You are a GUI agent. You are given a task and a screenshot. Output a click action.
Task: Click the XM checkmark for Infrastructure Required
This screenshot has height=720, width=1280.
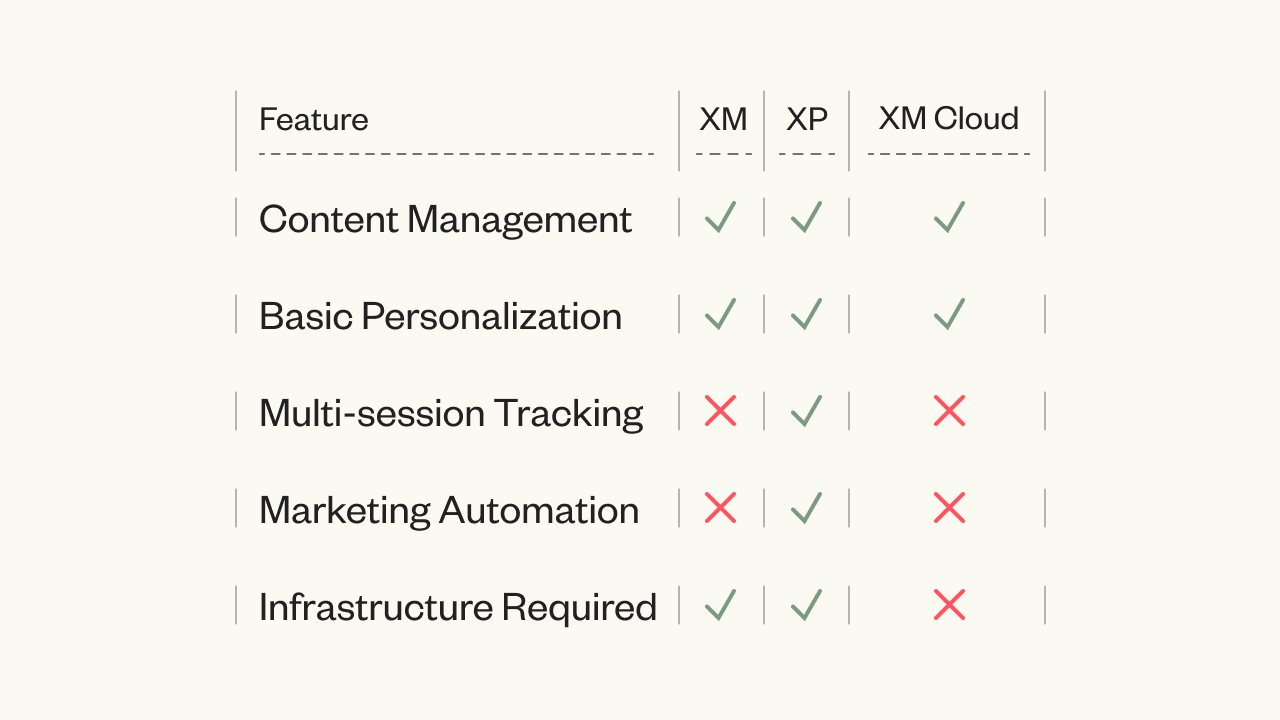tap(720, 605)
